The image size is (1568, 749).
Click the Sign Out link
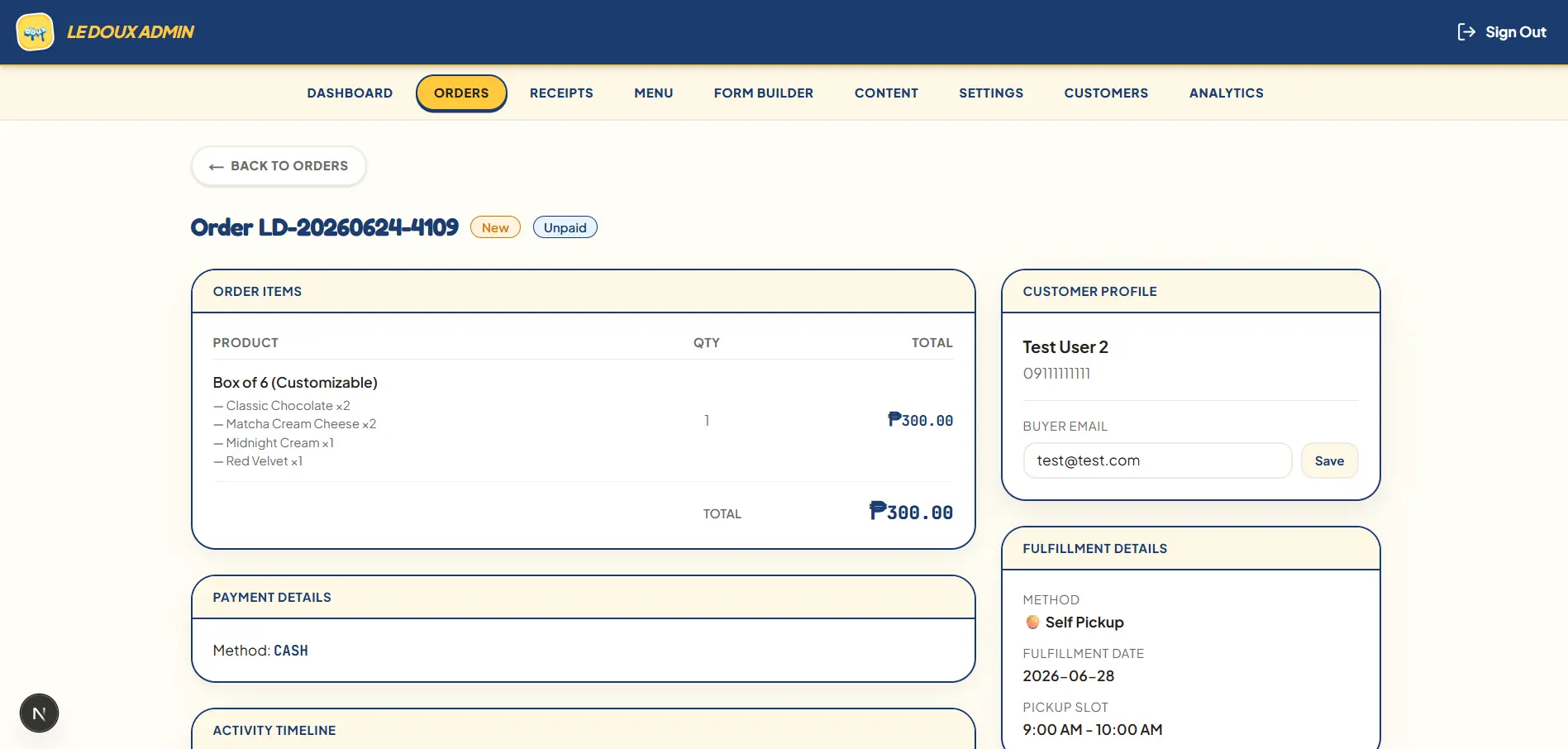1501,32
